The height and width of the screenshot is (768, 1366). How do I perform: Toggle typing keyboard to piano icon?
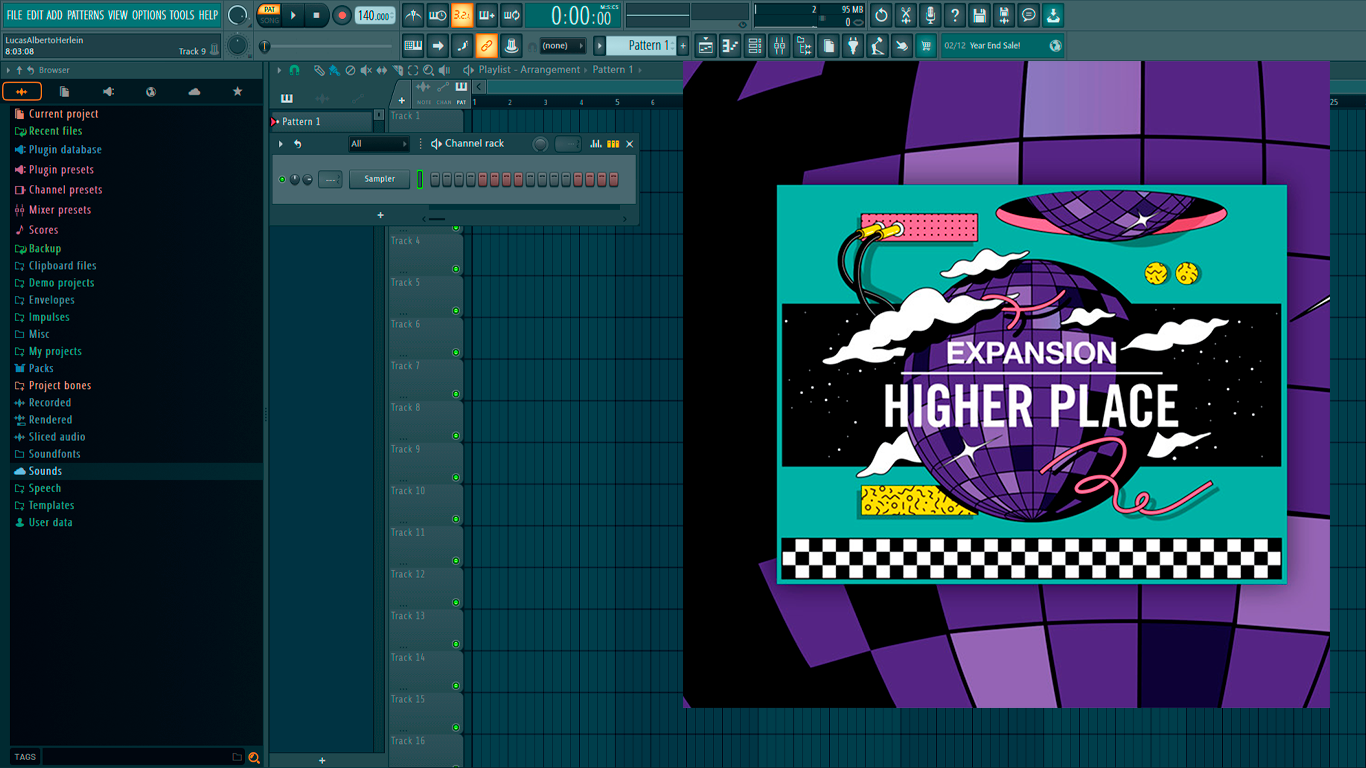[413, 45]
